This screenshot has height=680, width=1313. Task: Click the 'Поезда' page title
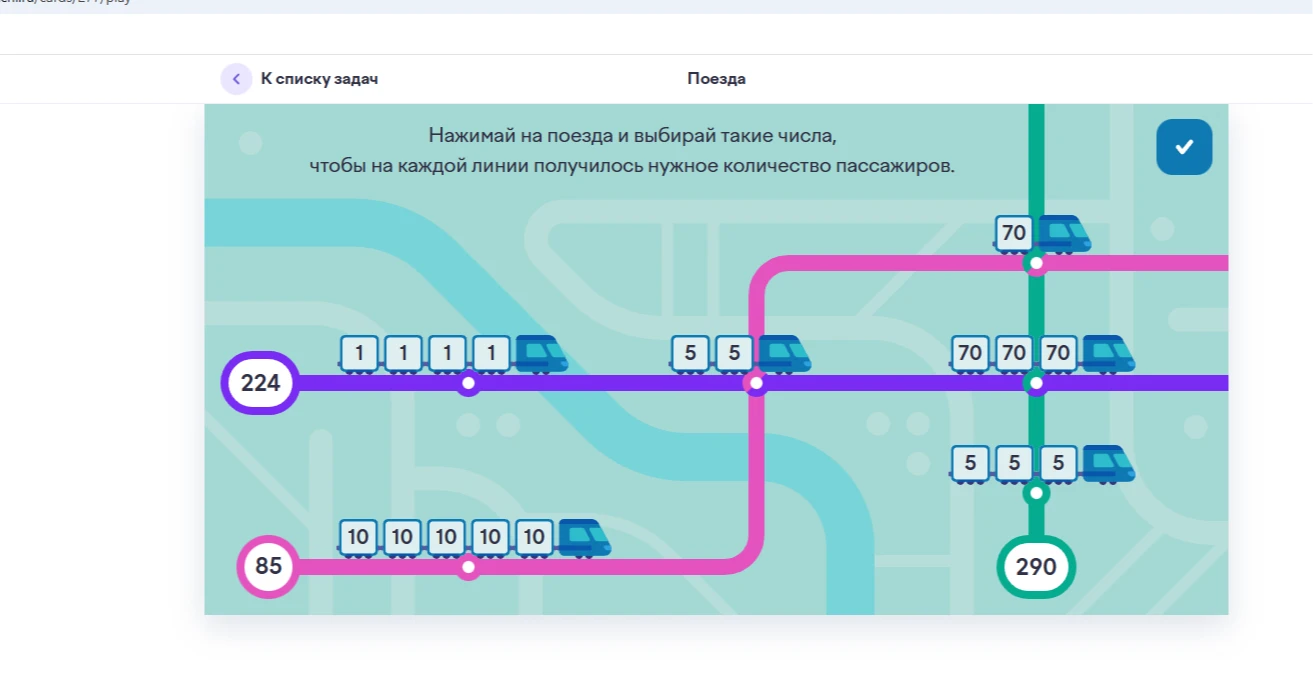coord(716,79)
